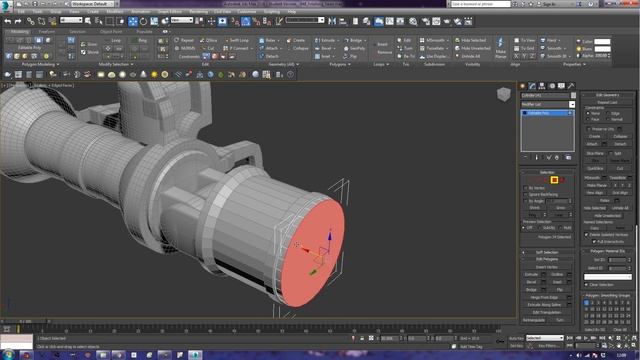Activate the Select and Rotate tool
Viewport: 640px width, 360px height.
point(143,21)
